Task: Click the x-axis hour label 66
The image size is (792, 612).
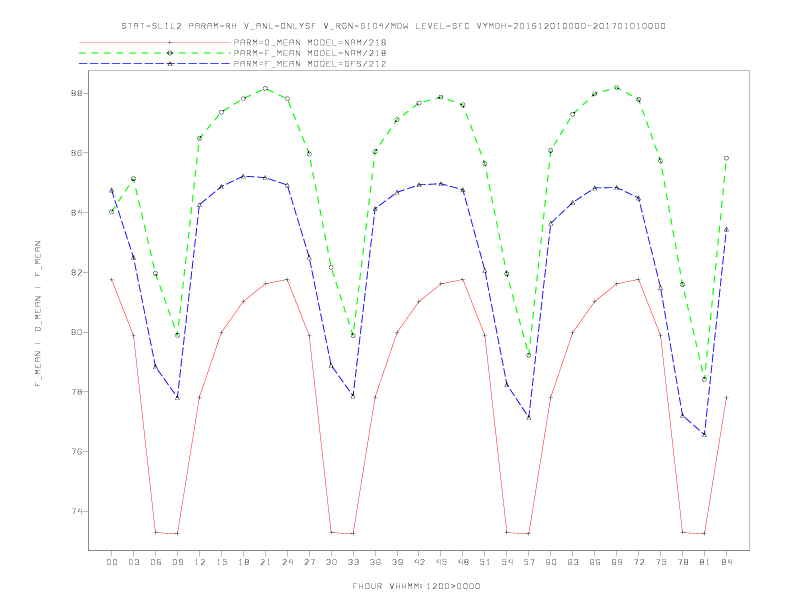Action: [595, 562]
